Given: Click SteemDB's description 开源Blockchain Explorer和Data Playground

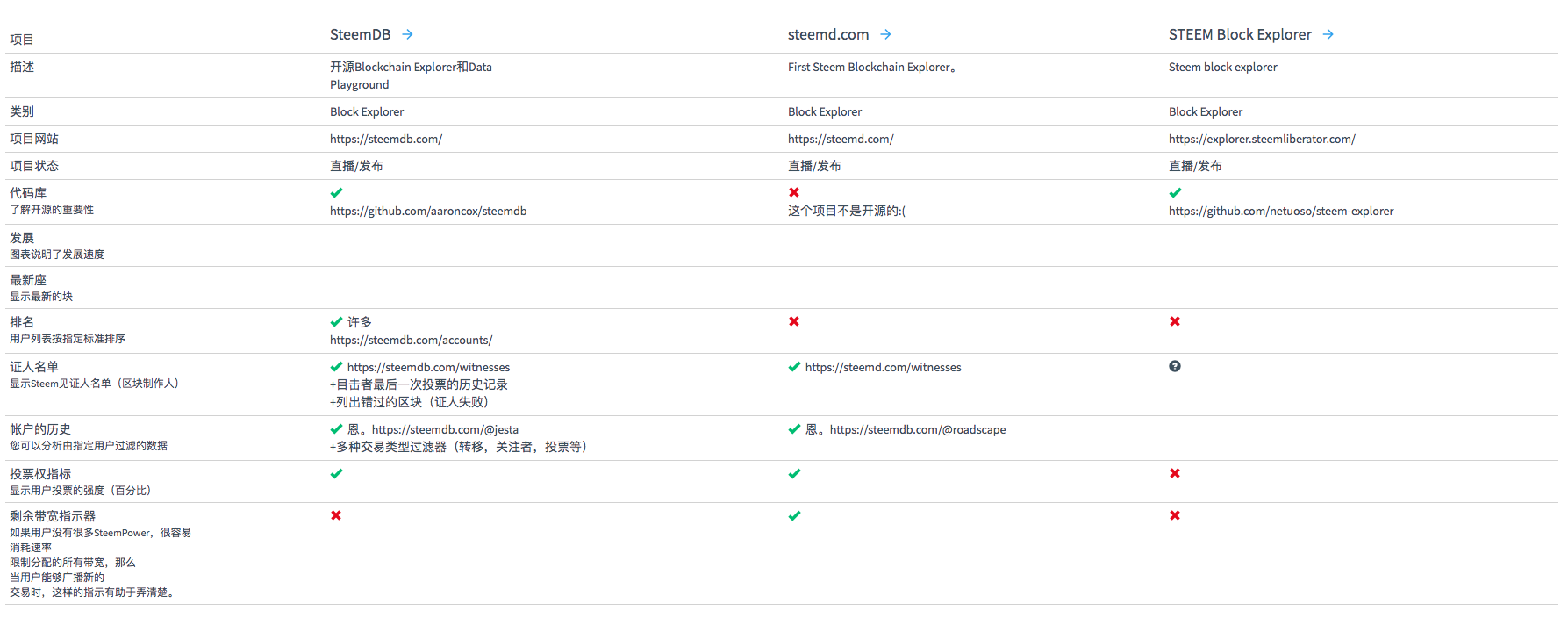Looking at the screenshot, I should (x=411, y=75).
